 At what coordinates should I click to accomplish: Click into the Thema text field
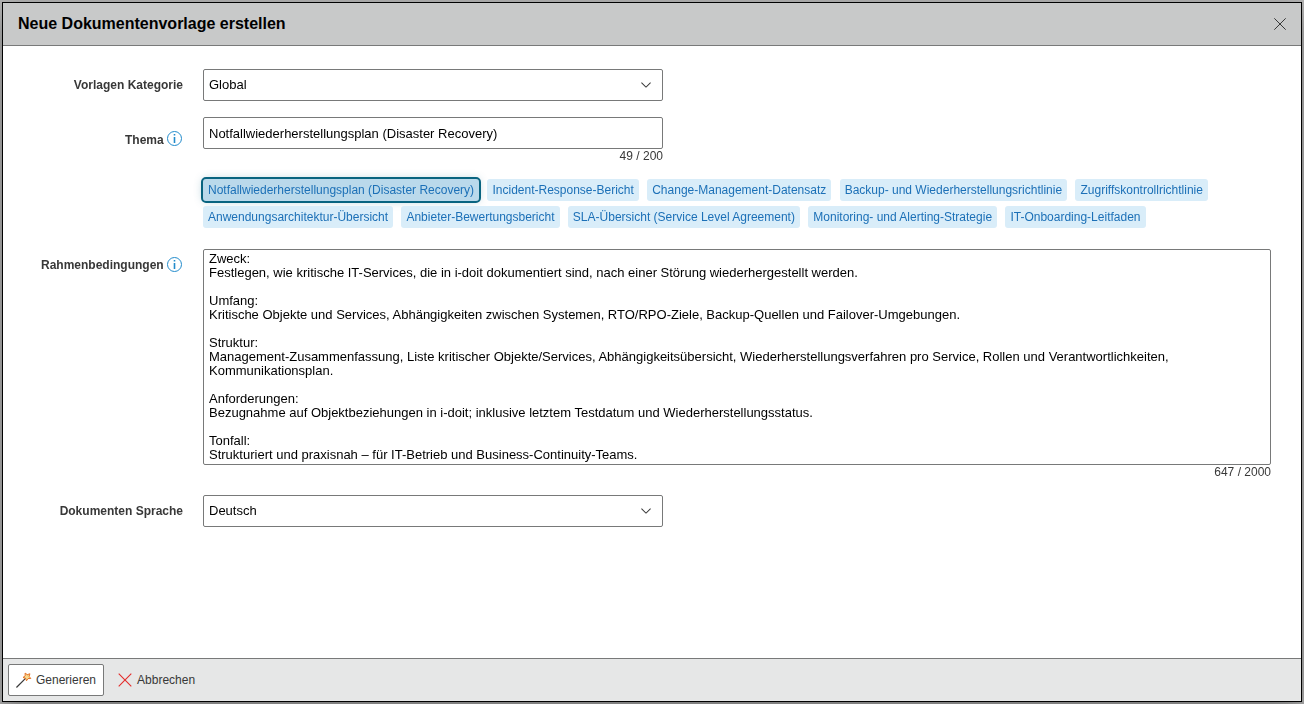(433, 133)
